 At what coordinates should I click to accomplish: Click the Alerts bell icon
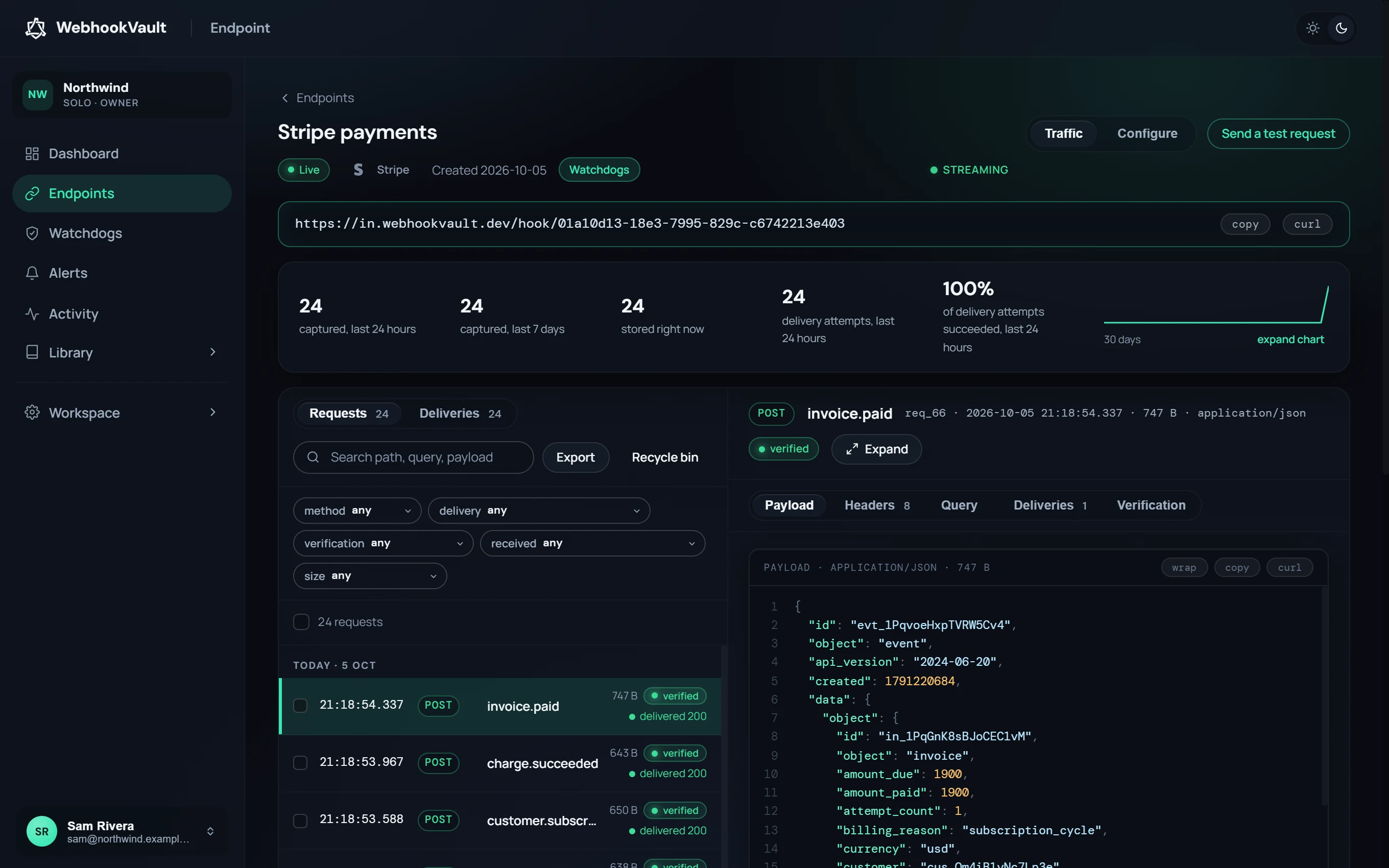pos(32,273)
